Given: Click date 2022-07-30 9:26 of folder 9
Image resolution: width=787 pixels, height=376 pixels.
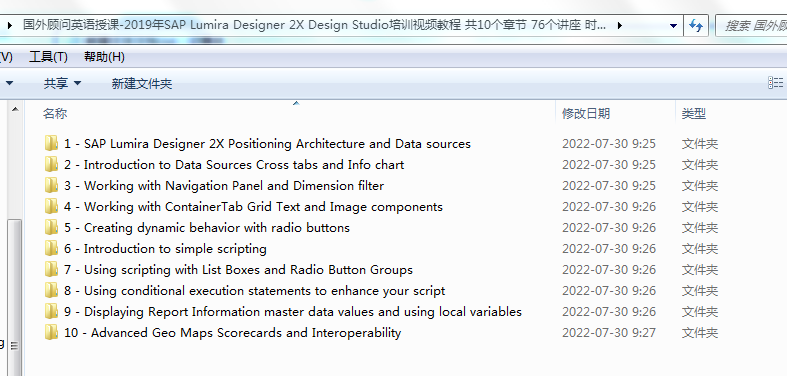Looking at the screenshot, I should coord(609,312).
